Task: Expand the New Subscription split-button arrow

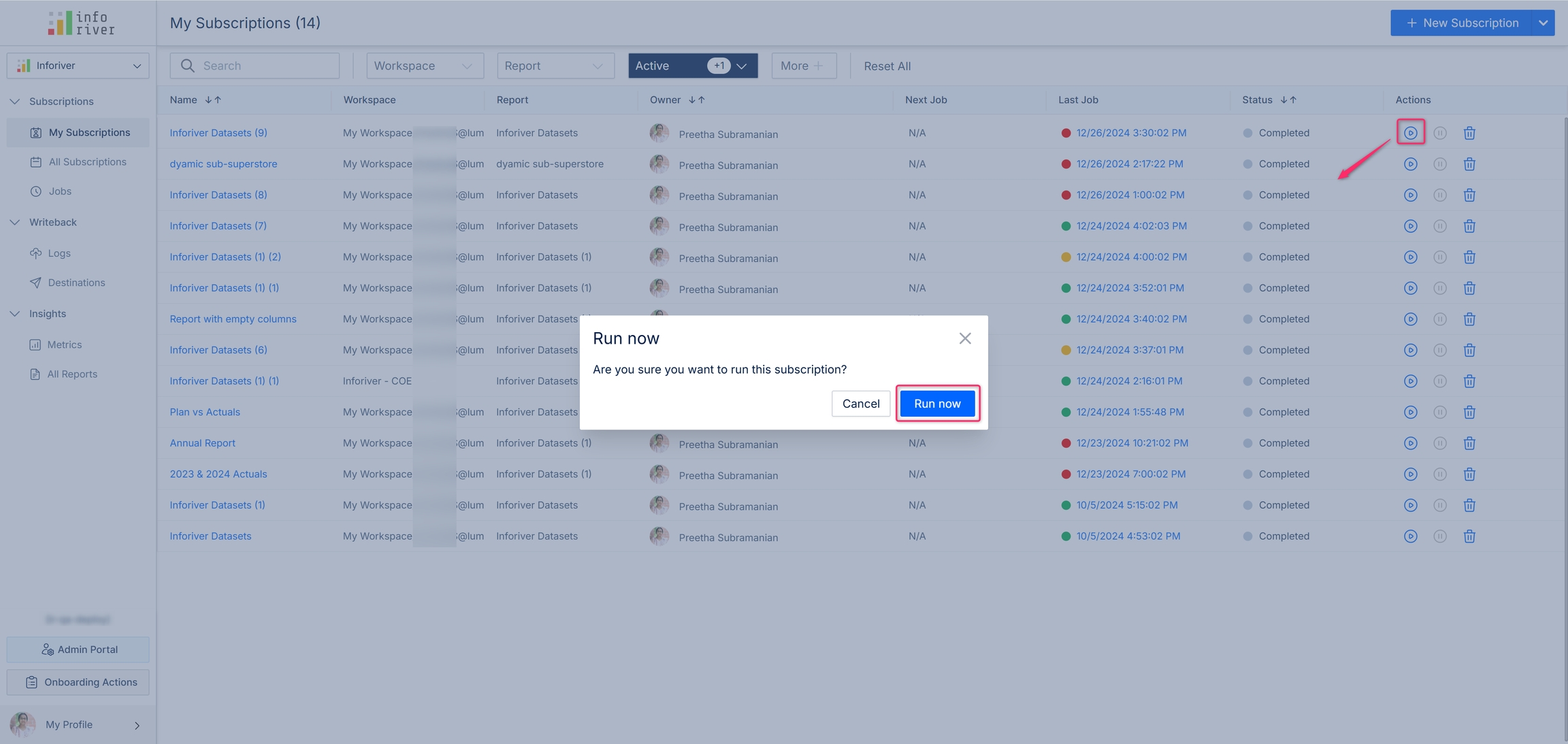Action: pos(1543,23)
